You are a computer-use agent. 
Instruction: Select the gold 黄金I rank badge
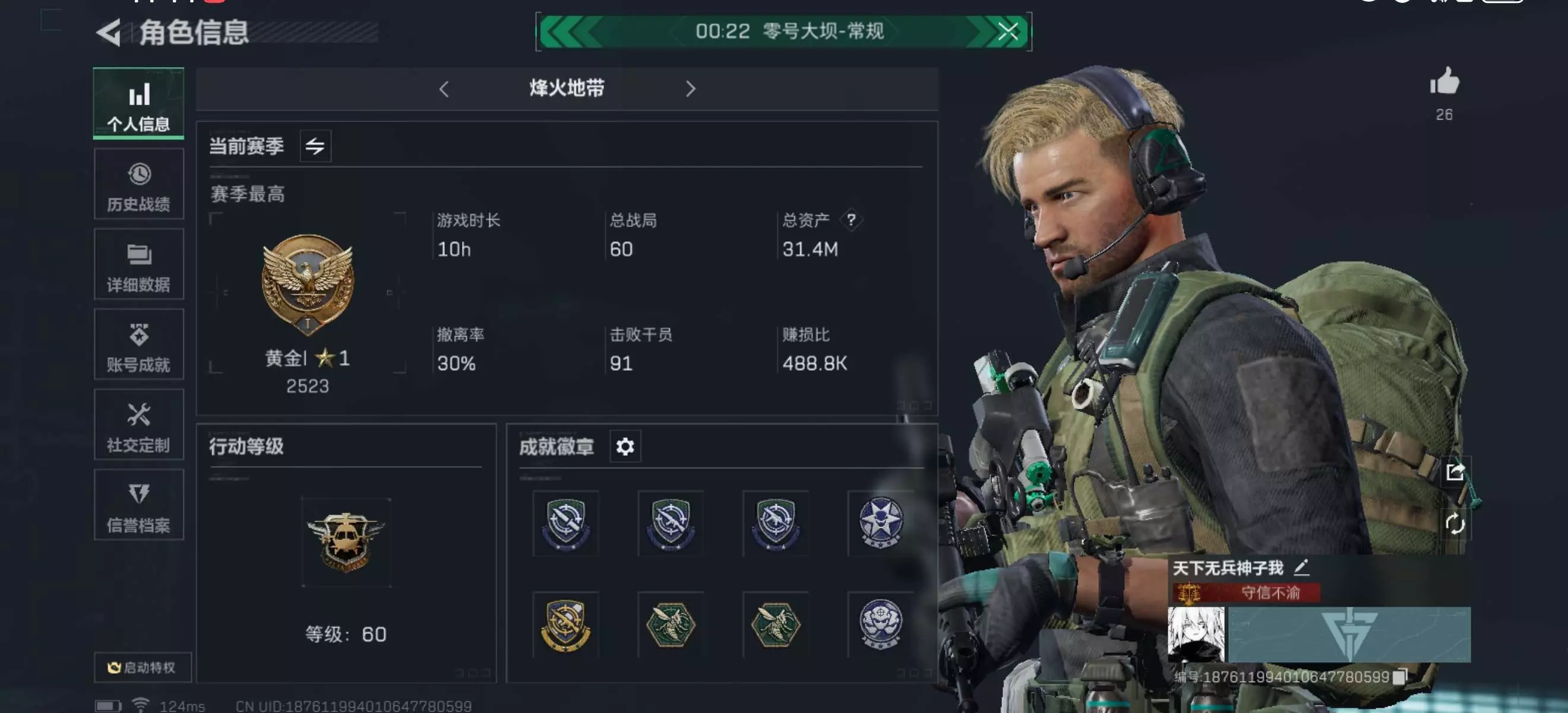click(x=308, y=285)
